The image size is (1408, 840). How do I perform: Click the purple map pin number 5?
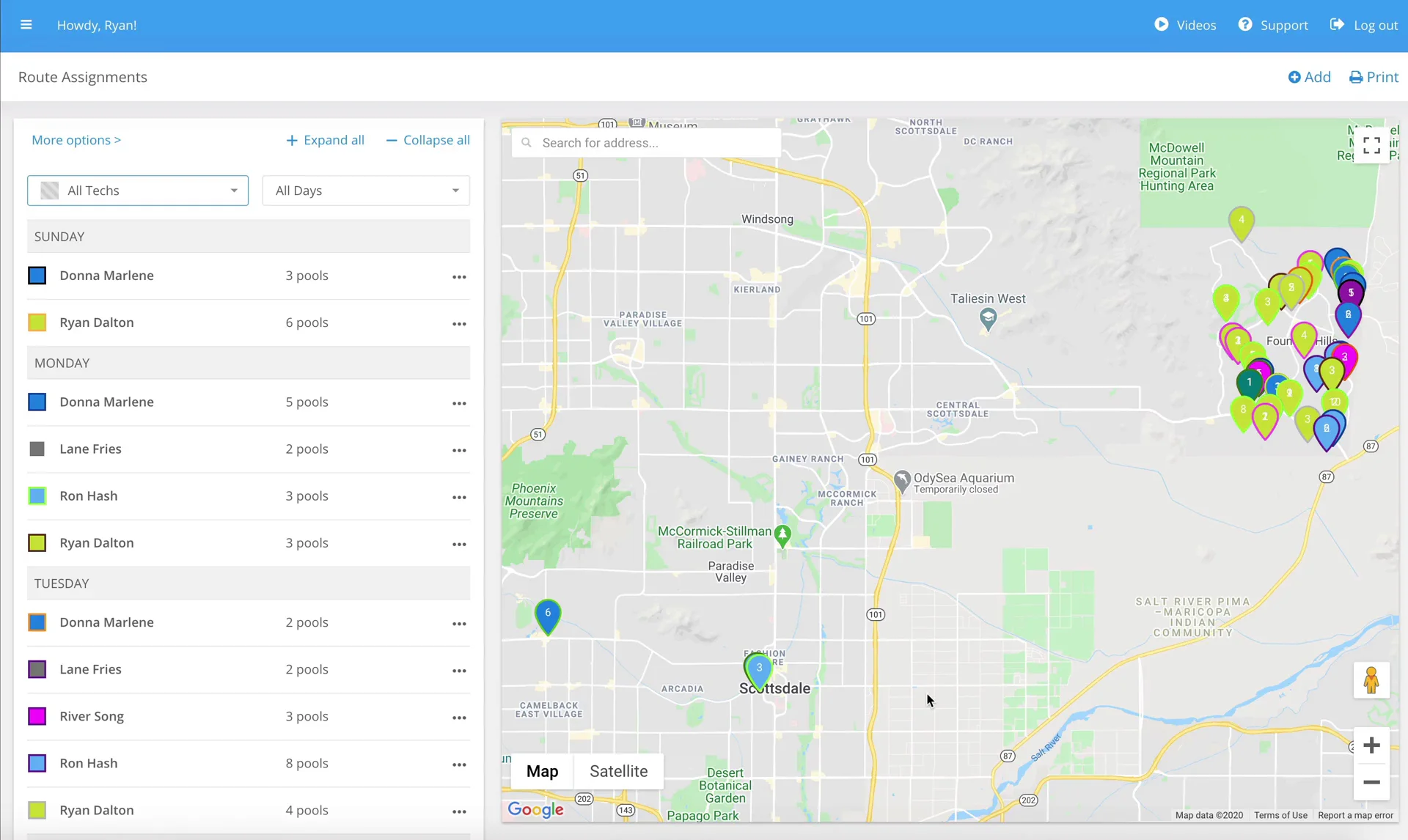(1351, 292)
